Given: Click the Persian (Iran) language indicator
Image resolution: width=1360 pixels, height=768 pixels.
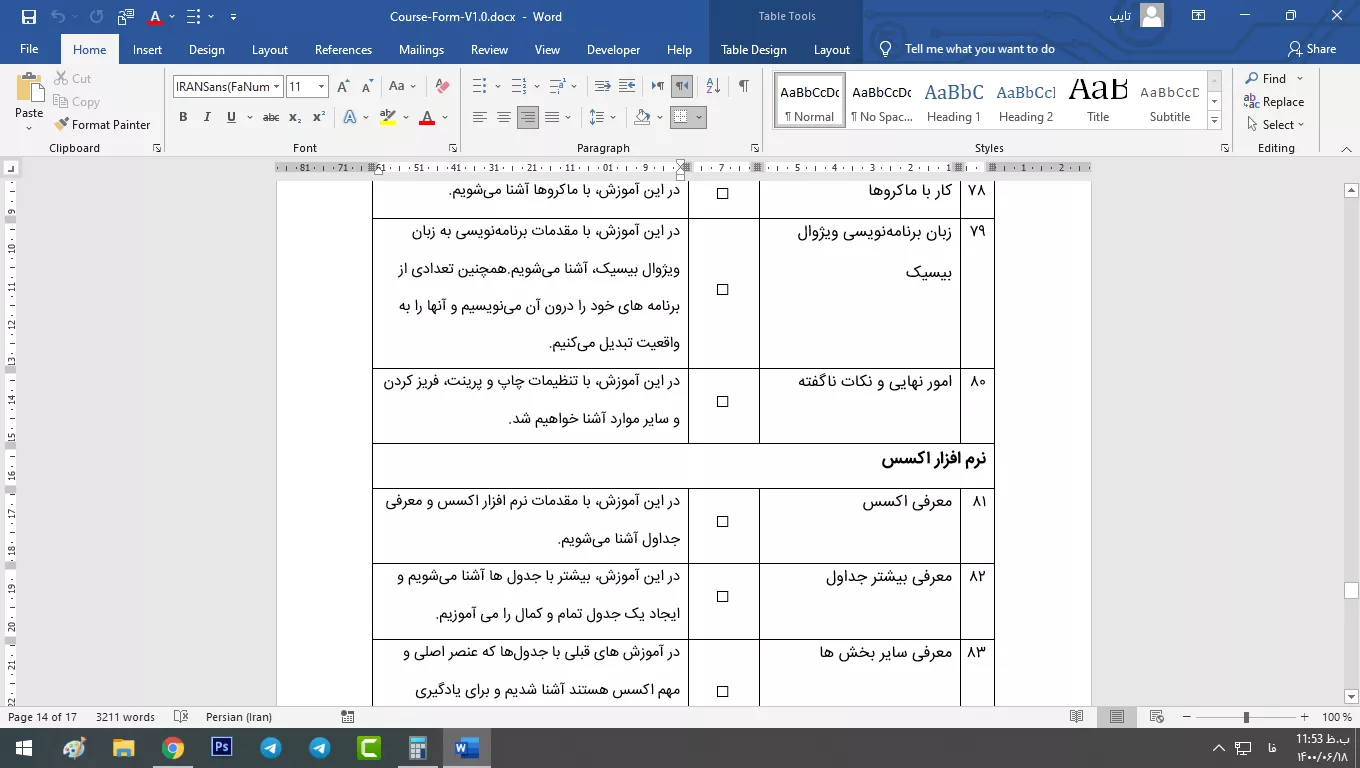Looking at the screenshot, I should (x=239, y=717).
